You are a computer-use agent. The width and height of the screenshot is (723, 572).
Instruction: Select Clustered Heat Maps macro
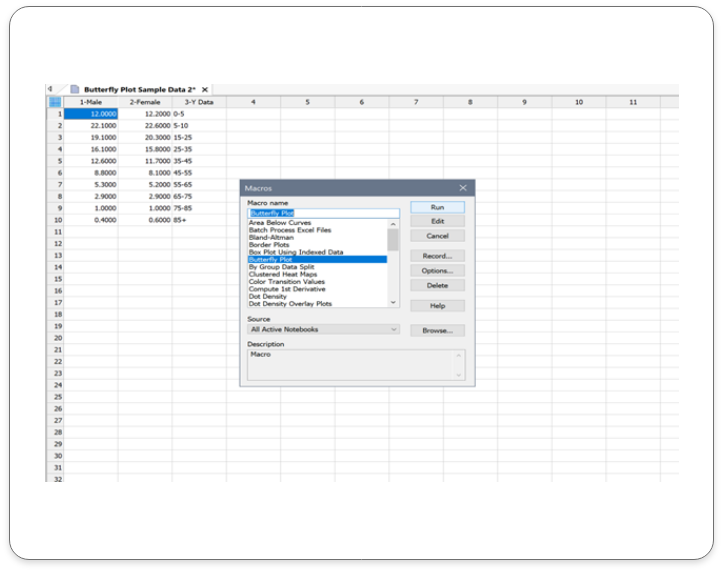coord(283,275)
